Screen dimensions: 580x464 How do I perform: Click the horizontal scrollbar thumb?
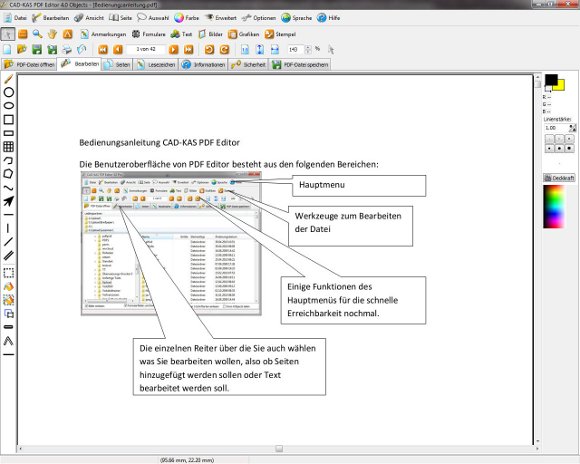279,448
